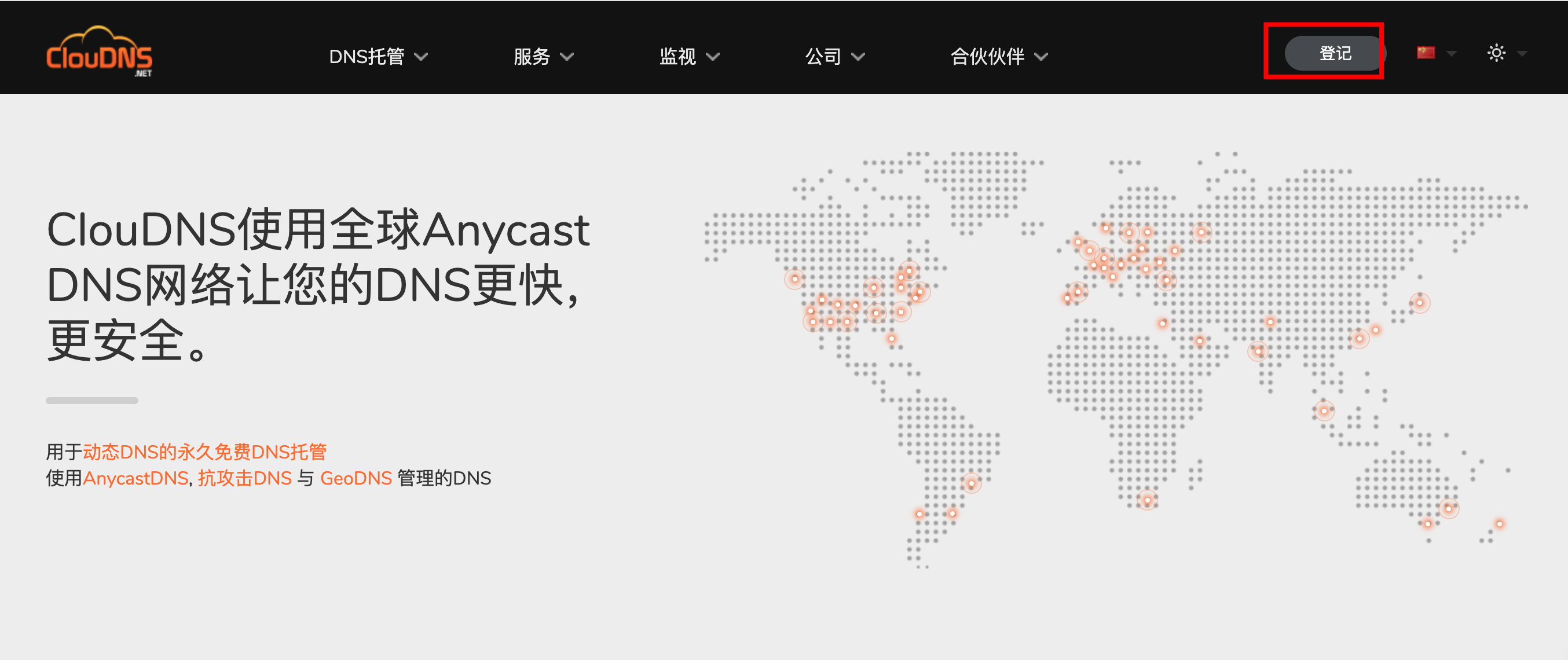Follow the AnycastDNS link
Viewport: 1568px width, 660px height.
[x=135, y=478]
